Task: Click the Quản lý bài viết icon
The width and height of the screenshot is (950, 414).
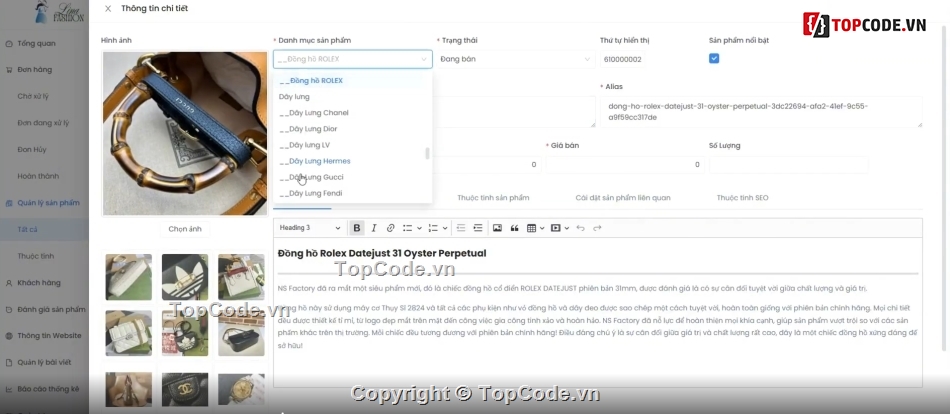Action: [x=9, y=362]
